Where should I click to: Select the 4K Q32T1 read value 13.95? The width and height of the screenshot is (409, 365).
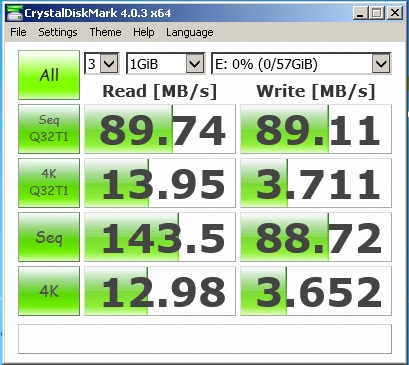coord(160,183)
